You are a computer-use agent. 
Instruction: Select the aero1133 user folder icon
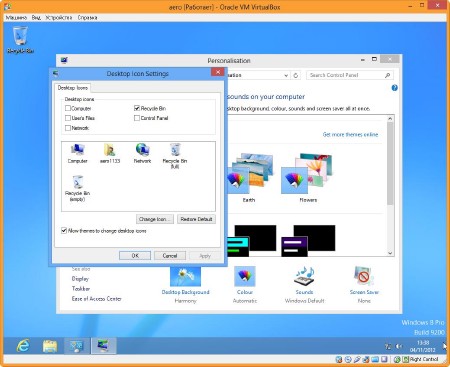[x=110, y=153]
